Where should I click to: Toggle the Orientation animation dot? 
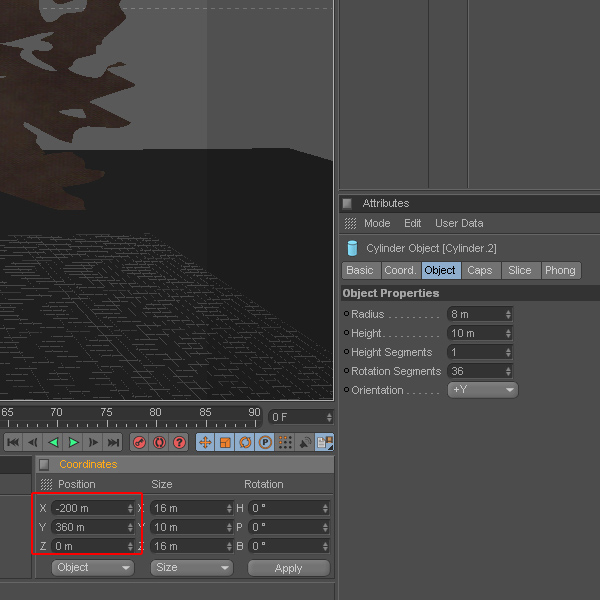(x=346, y=390)
